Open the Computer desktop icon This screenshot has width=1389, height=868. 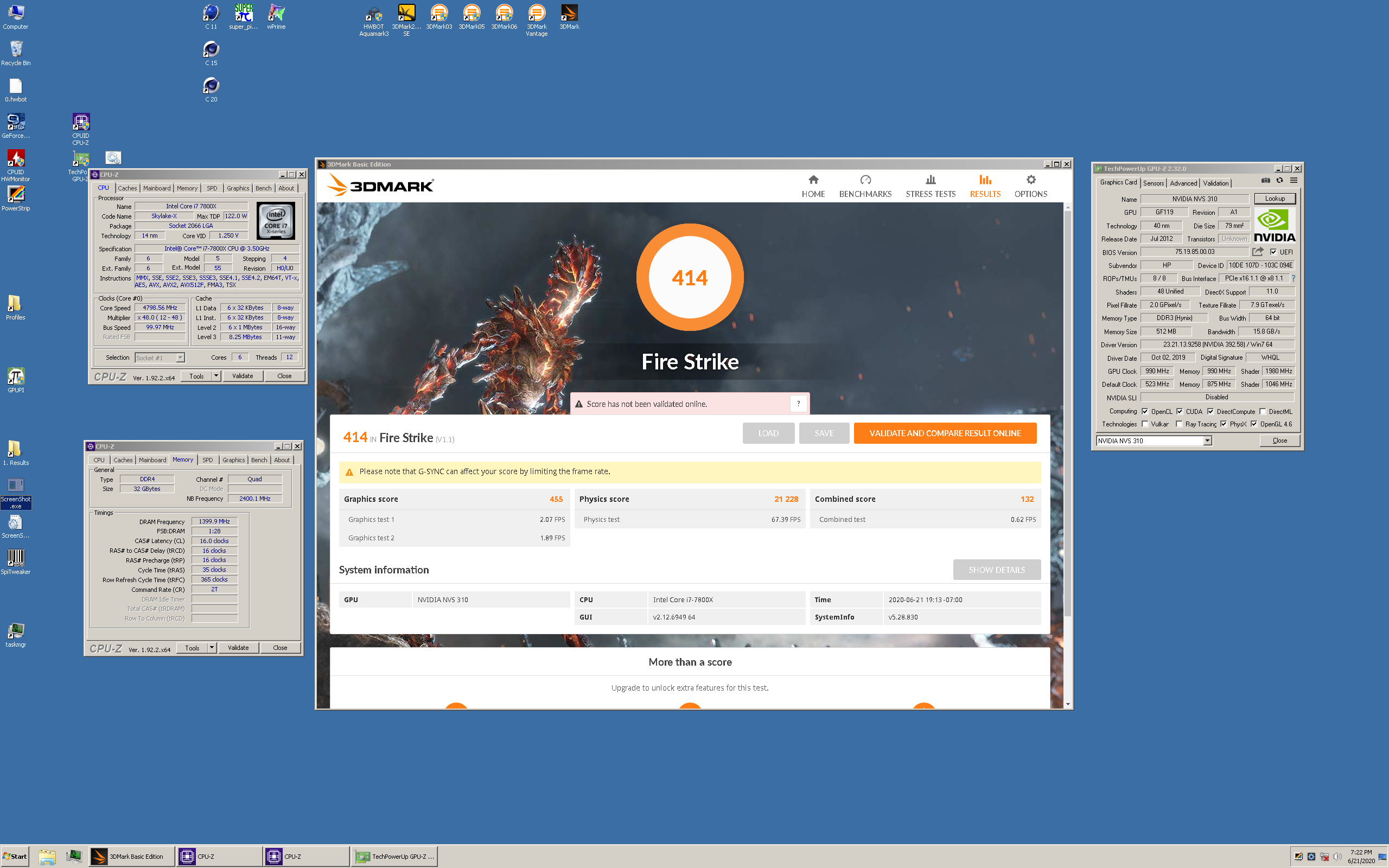[16, 17]
